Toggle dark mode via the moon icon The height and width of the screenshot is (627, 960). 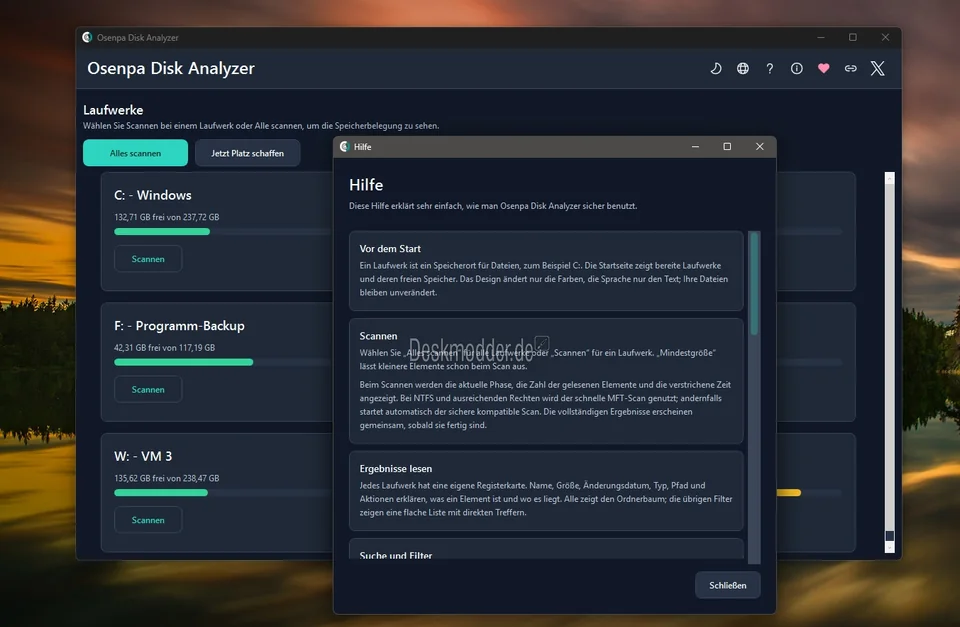(x=716, y=69)
